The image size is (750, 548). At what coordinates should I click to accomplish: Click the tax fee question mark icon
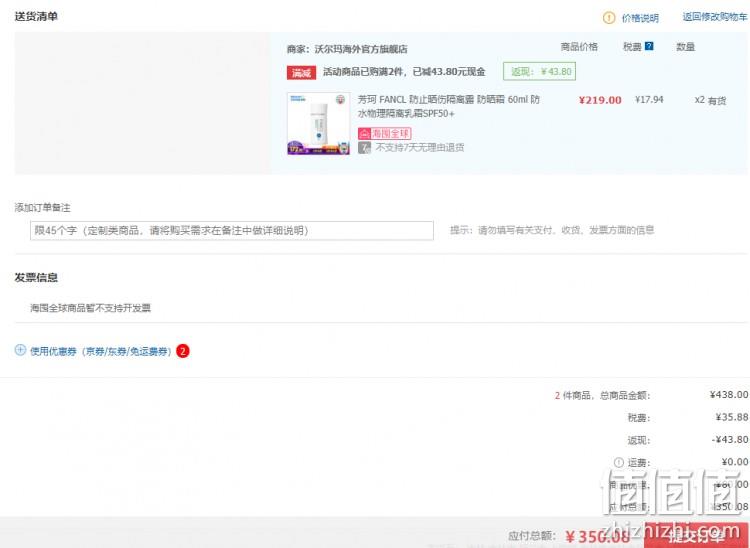click(x=649, y=46)
